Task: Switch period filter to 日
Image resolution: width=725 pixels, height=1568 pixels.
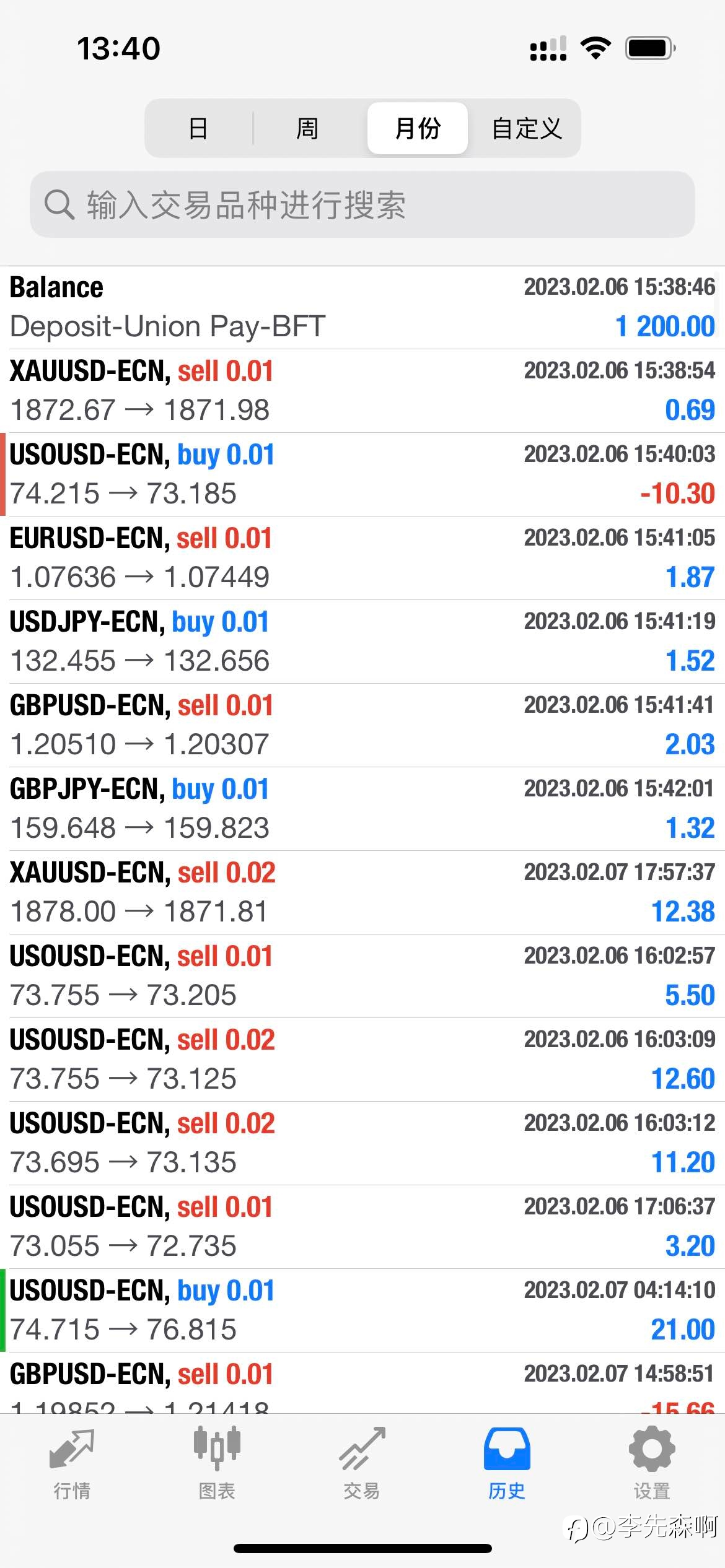Action: pos(198,128)
